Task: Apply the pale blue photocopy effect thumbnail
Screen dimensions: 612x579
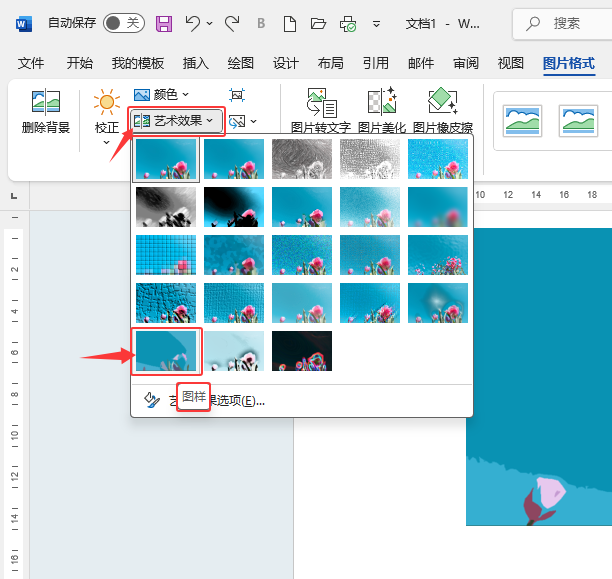Action: tap(234, 351)
